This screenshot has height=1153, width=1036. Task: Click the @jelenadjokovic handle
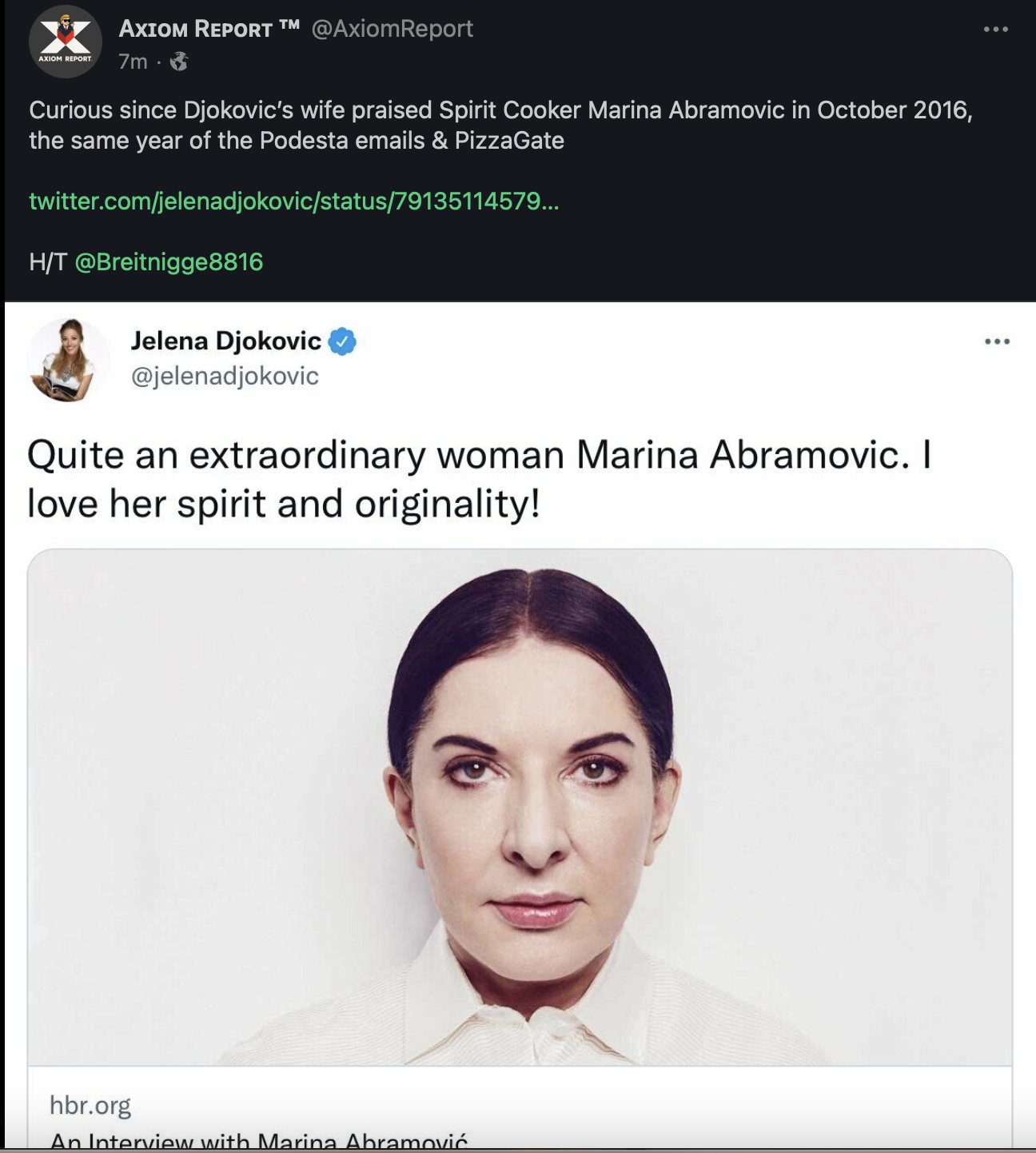(x=225, y=376)
